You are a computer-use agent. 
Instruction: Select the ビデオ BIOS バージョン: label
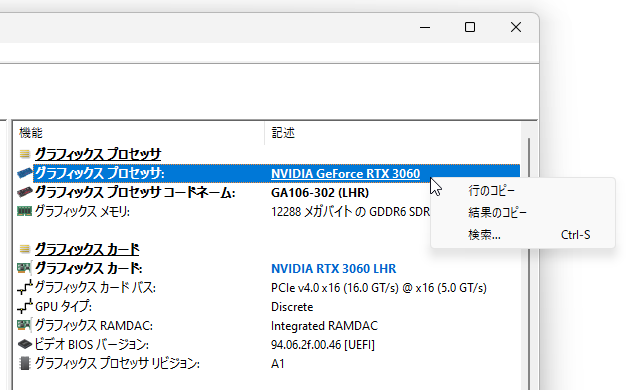91,344
